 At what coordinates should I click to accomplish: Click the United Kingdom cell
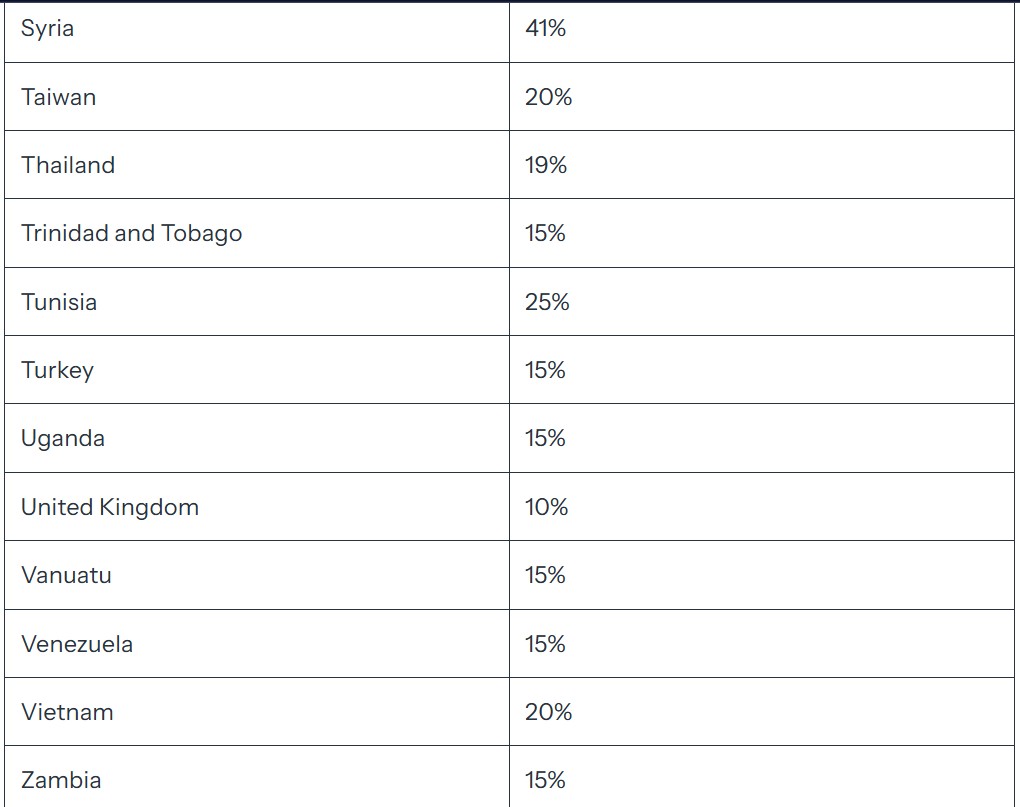pyautogui.click(x=257, y=507)
